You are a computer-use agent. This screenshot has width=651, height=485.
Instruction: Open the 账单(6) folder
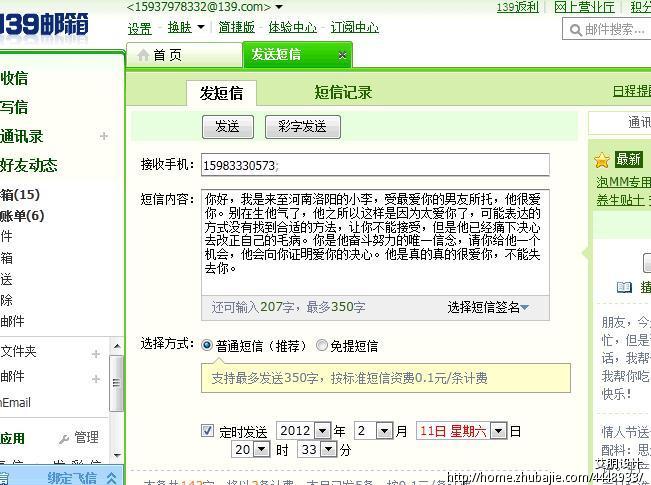tap(22, 216)
